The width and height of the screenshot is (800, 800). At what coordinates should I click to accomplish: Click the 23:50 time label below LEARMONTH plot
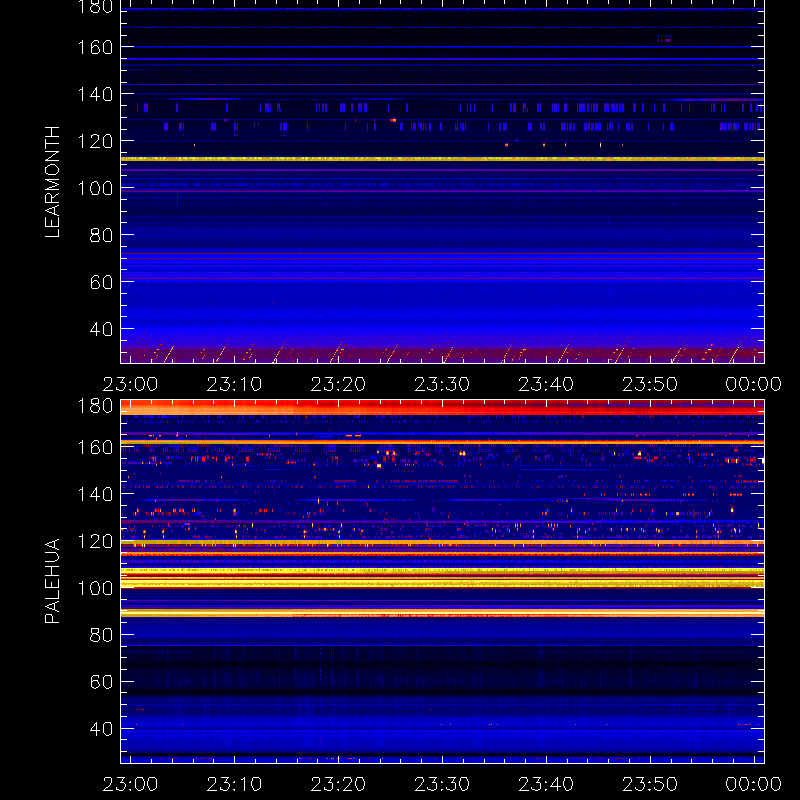pos(650,384)
